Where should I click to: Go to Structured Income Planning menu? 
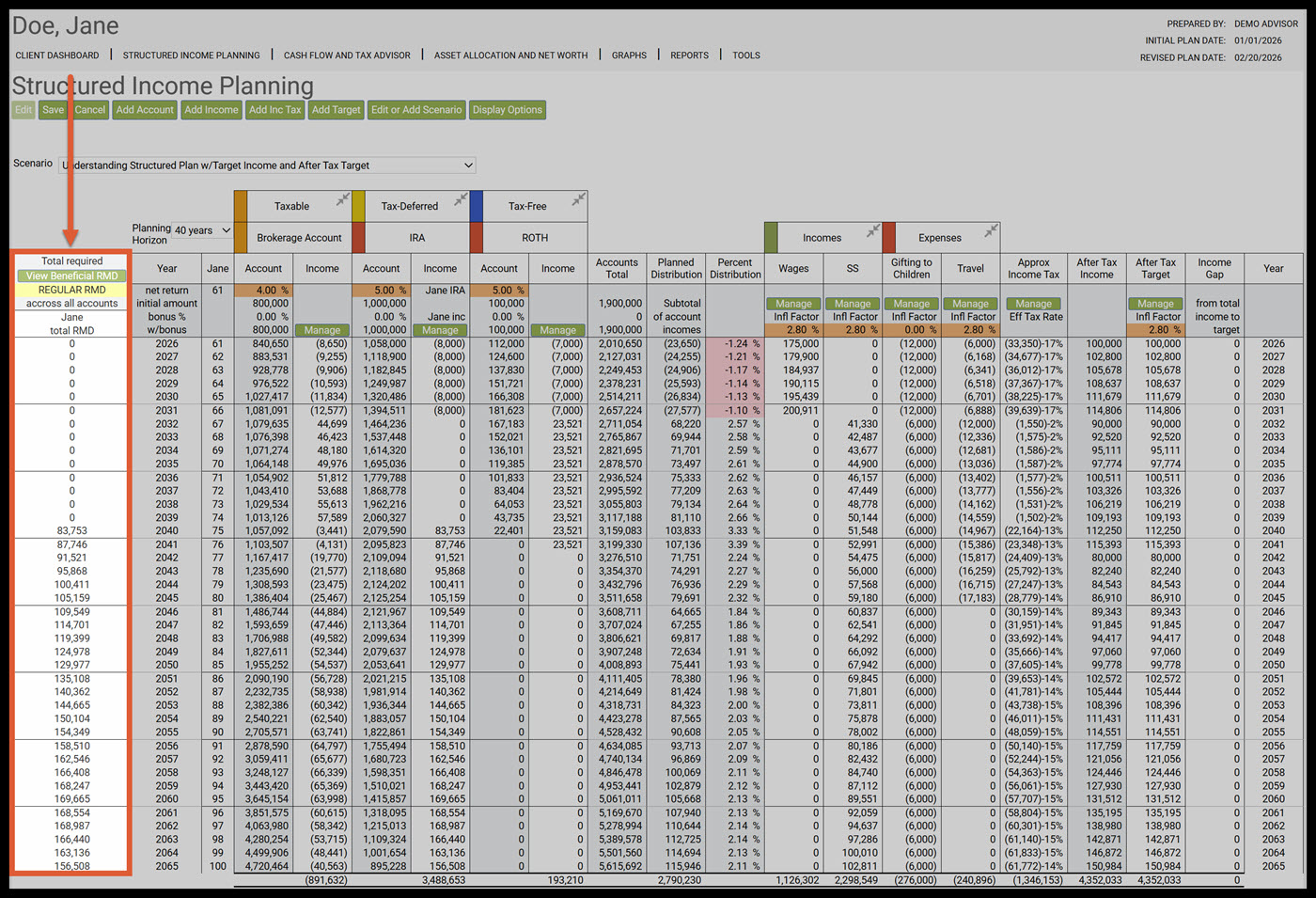click(192, 55)
